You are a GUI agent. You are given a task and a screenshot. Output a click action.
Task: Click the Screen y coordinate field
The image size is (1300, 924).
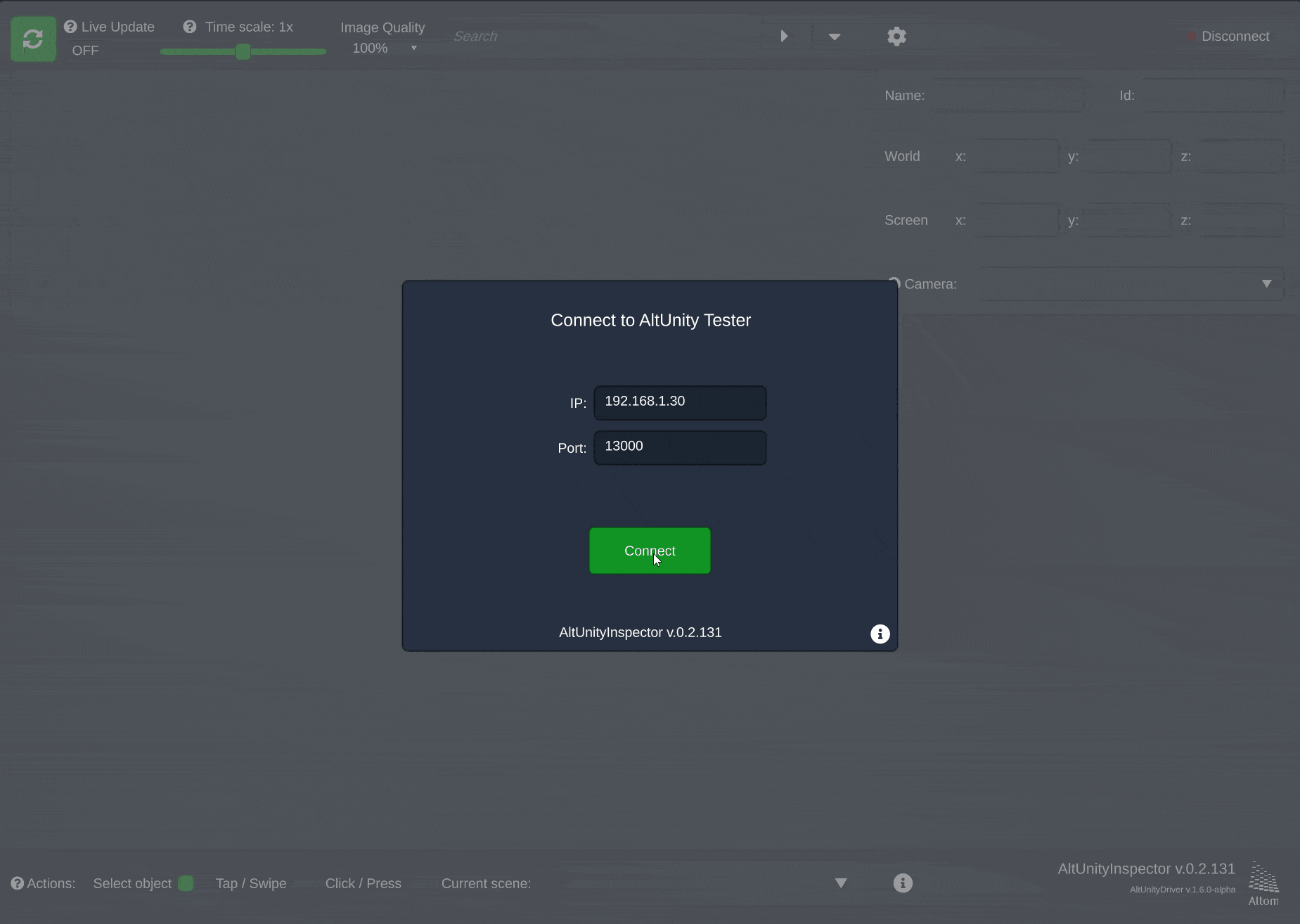click(1128, 220)
